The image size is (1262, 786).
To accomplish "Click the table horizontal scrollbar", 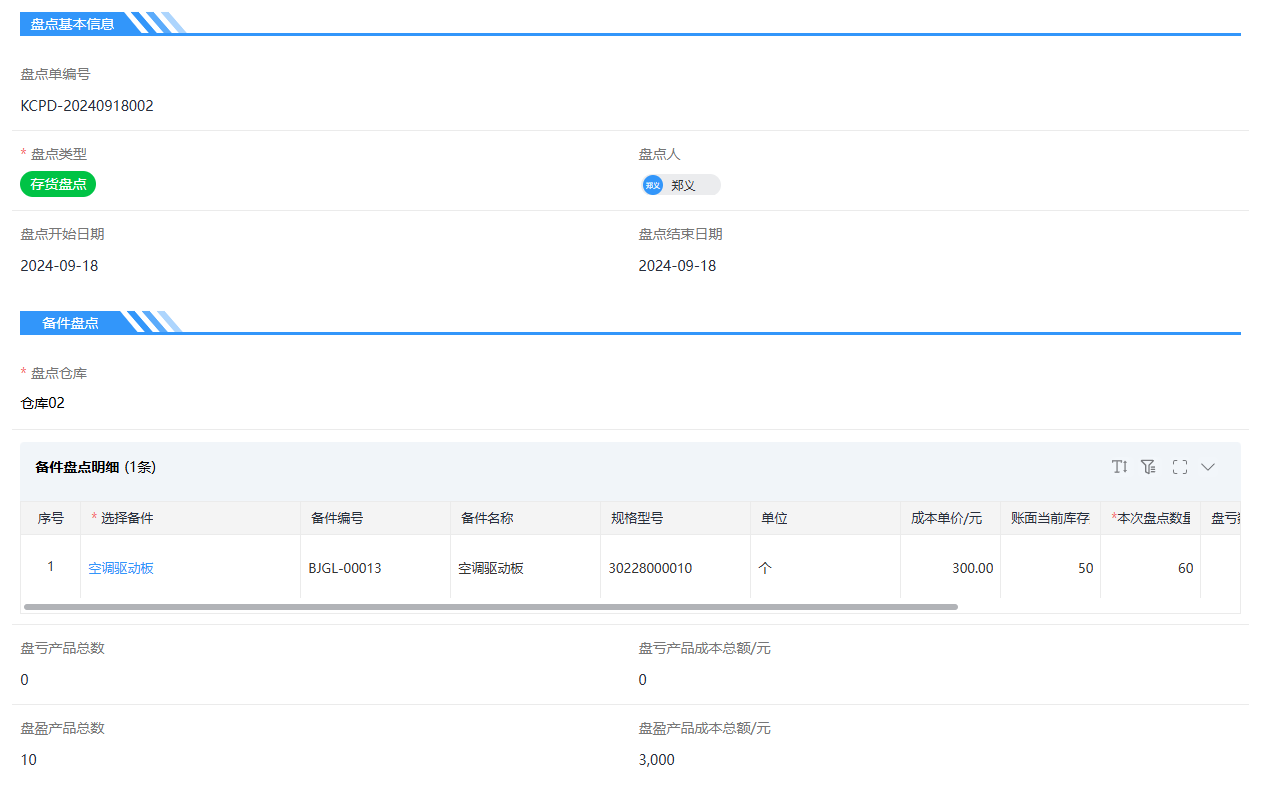I will pyautogui.click(x=490, y=607).
